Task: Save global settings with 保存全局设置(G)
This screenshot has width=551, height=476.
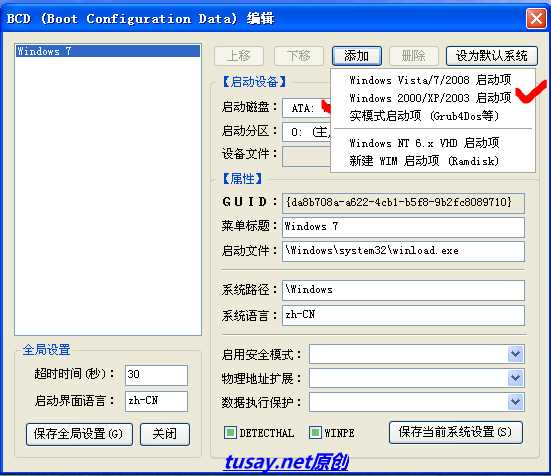Action: click(x=79, y=434)
